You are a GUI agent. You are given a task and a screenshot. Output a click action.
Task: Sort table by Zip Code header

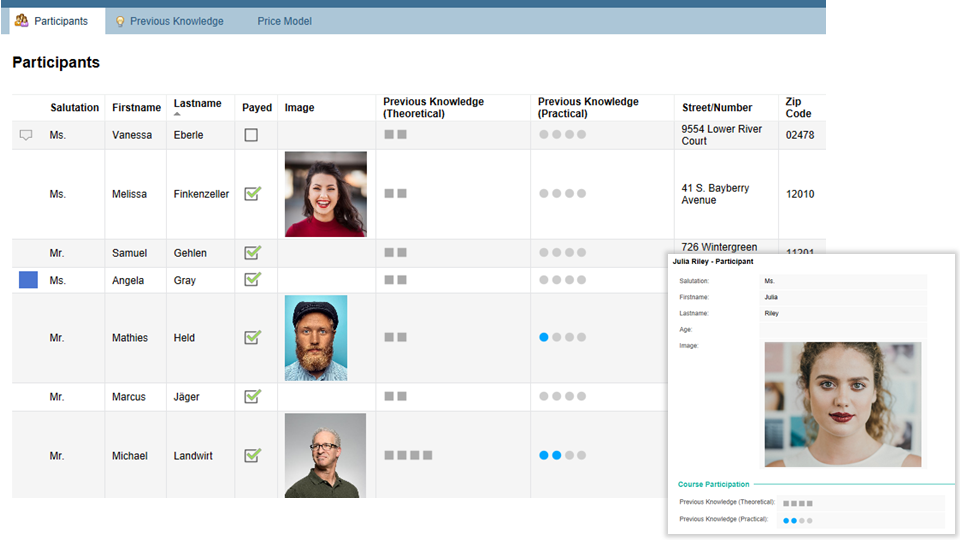pos(798,108)
